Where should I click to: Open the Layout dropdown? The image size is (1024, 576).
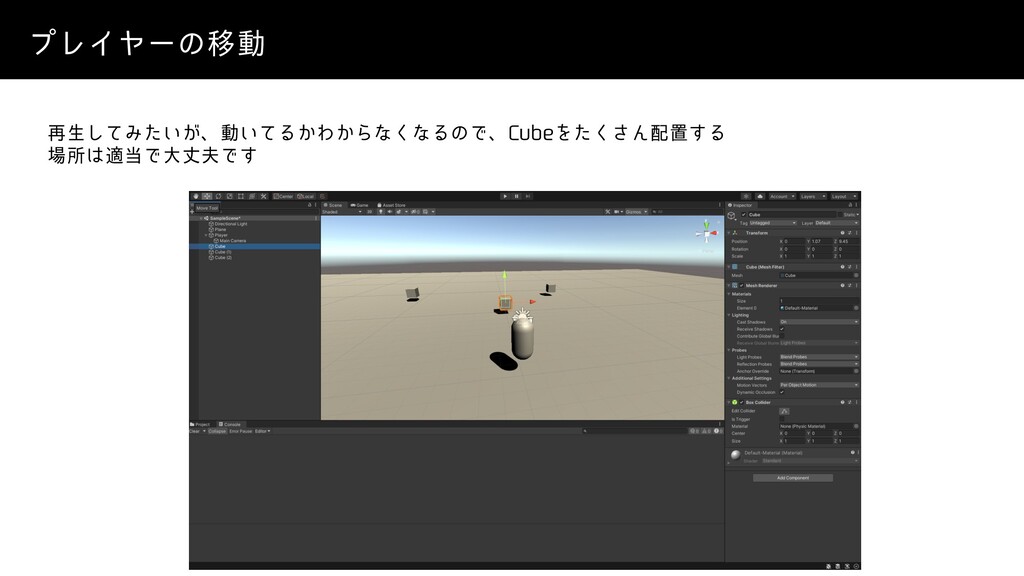tap(842, 196)
